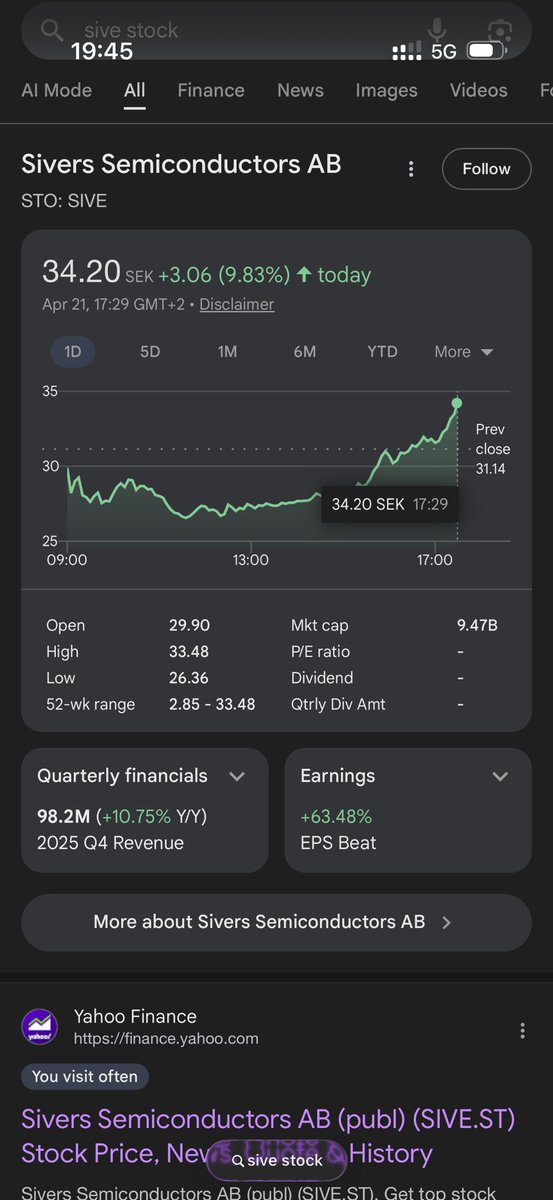This screenshot has width=553, height=1200.
Task: Tap the 34.20 SEK price heading
Action: 98,272
